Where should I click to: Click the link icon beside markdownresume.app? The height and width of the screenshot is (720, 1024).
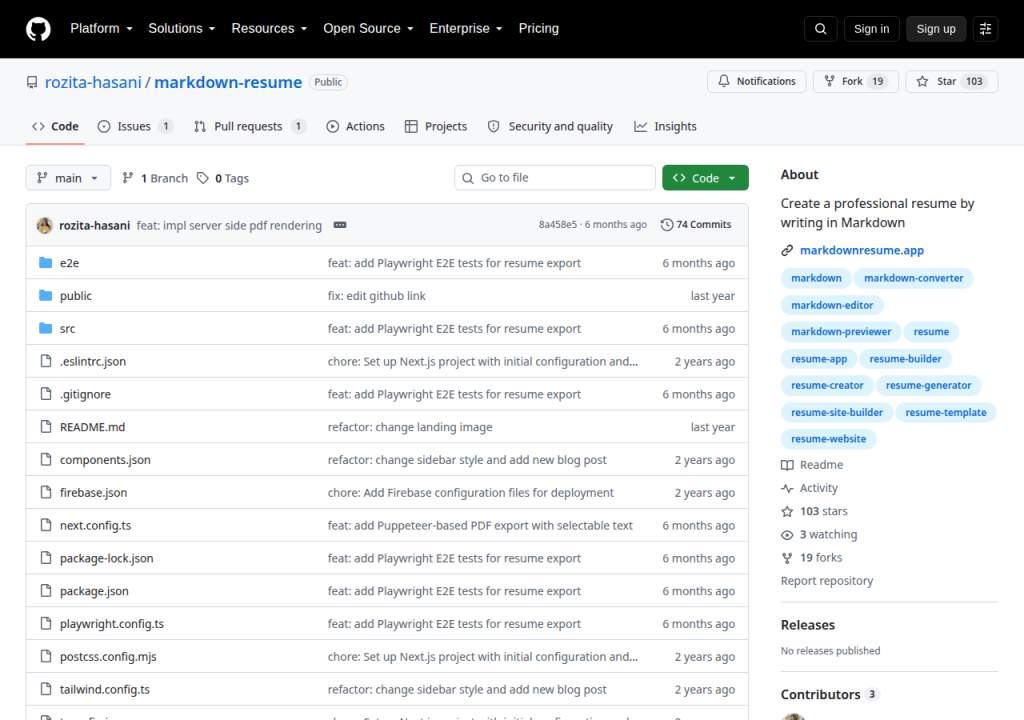[x=787, y=250]
